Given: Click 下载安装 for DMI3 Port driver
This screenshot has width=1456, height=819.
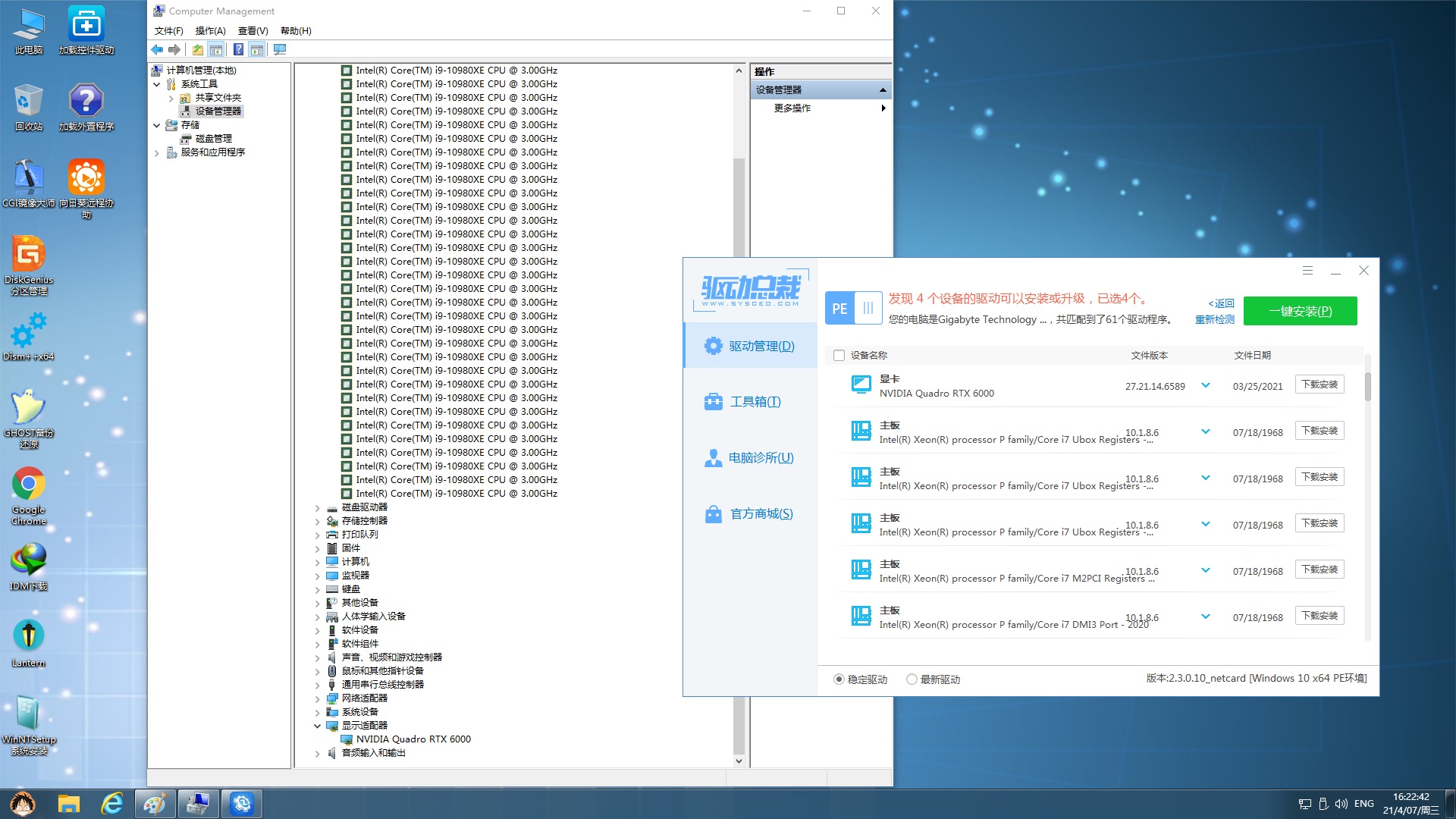Looking at the screenshot, I should point(1319,616).
